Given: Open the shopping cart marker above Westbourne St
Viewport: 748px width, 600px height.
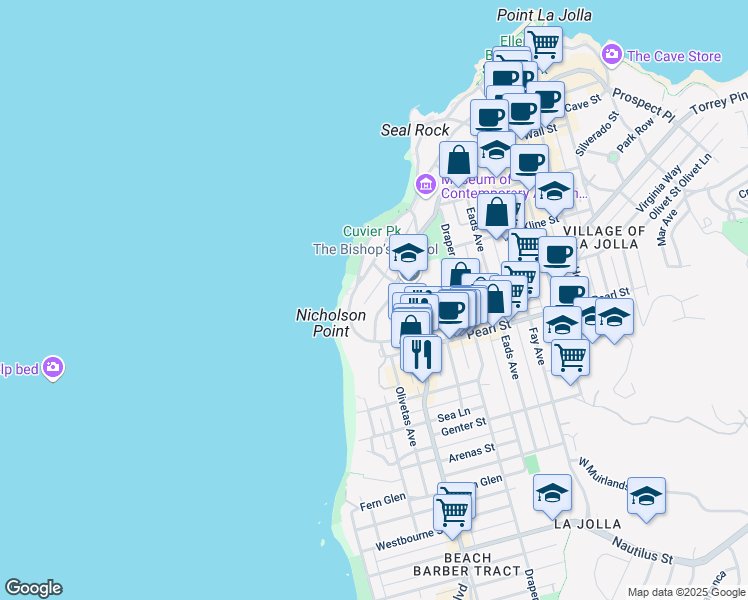Looking at the screenshot, I should 452,515.
